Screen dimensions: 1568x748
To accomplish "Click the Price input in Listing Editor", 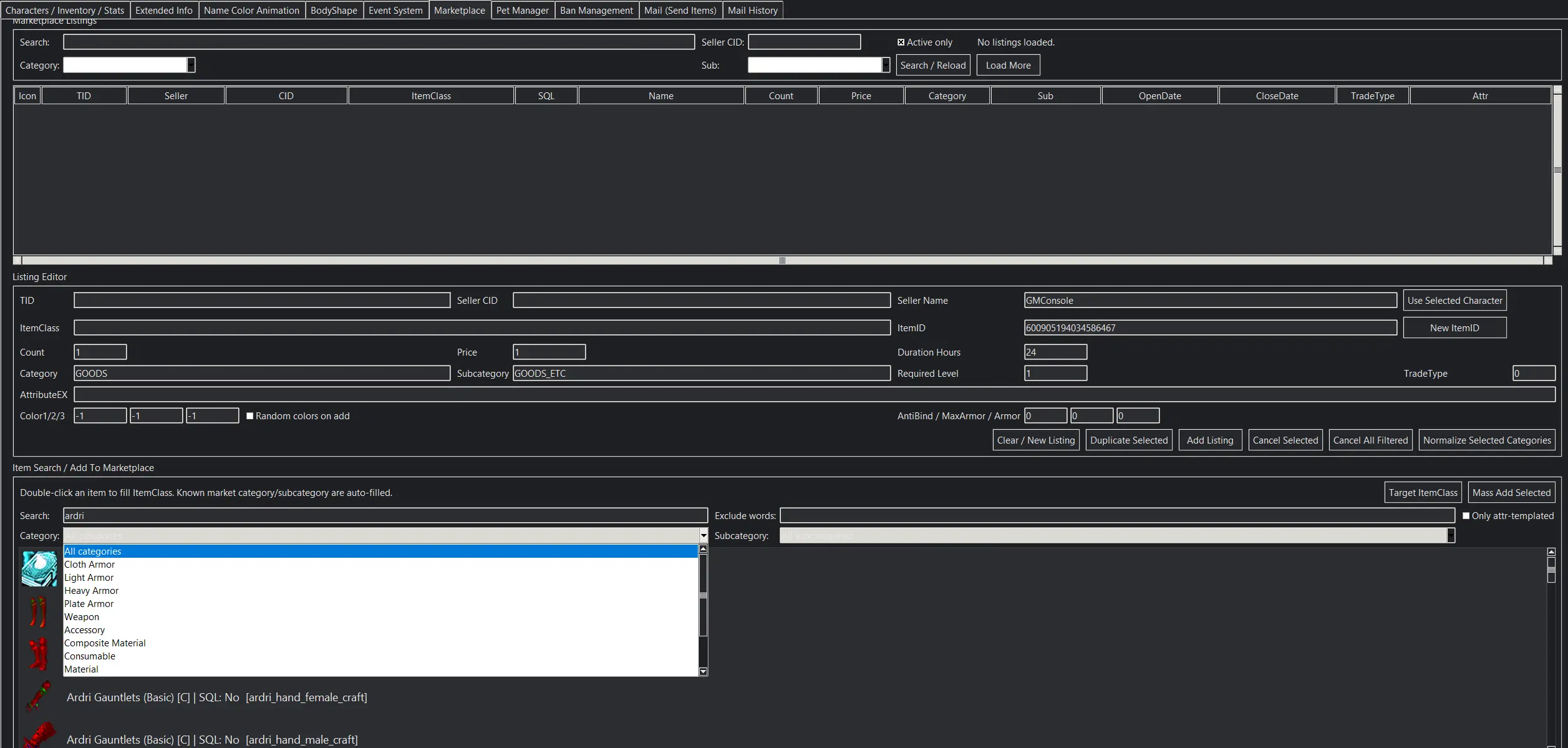I will pos(549,352).
